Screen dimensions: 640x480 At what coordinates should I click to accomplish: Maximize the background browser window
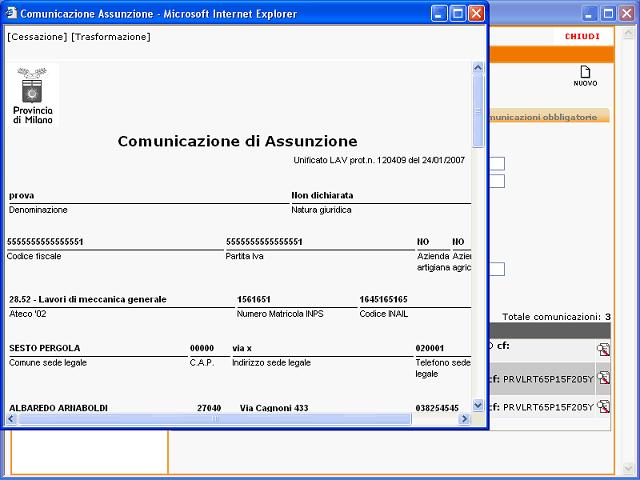(608, 14)
